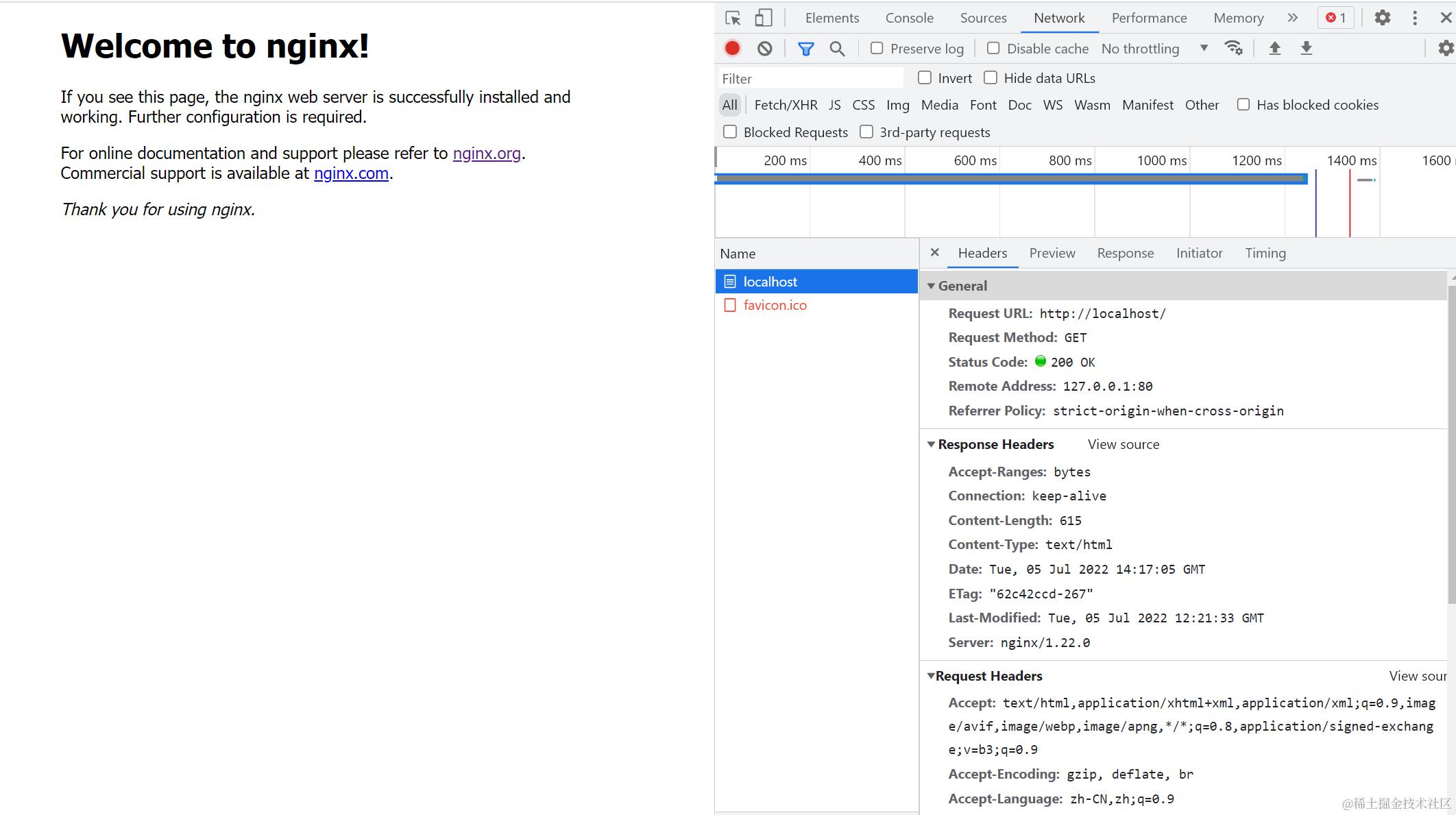1456x815 pixels.
Task: Toggle device toolbar icon
Action: [763, 18]
